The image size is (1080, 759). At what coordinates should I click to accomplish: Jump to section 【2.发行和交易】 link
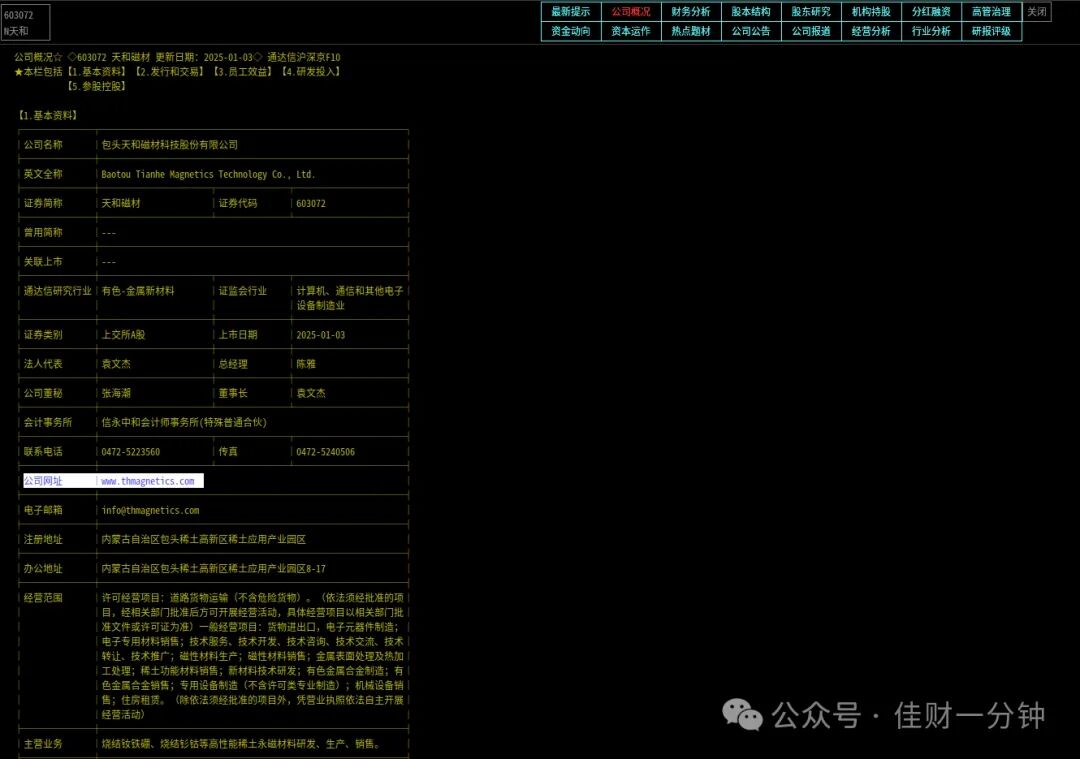(x=169, y=72)
